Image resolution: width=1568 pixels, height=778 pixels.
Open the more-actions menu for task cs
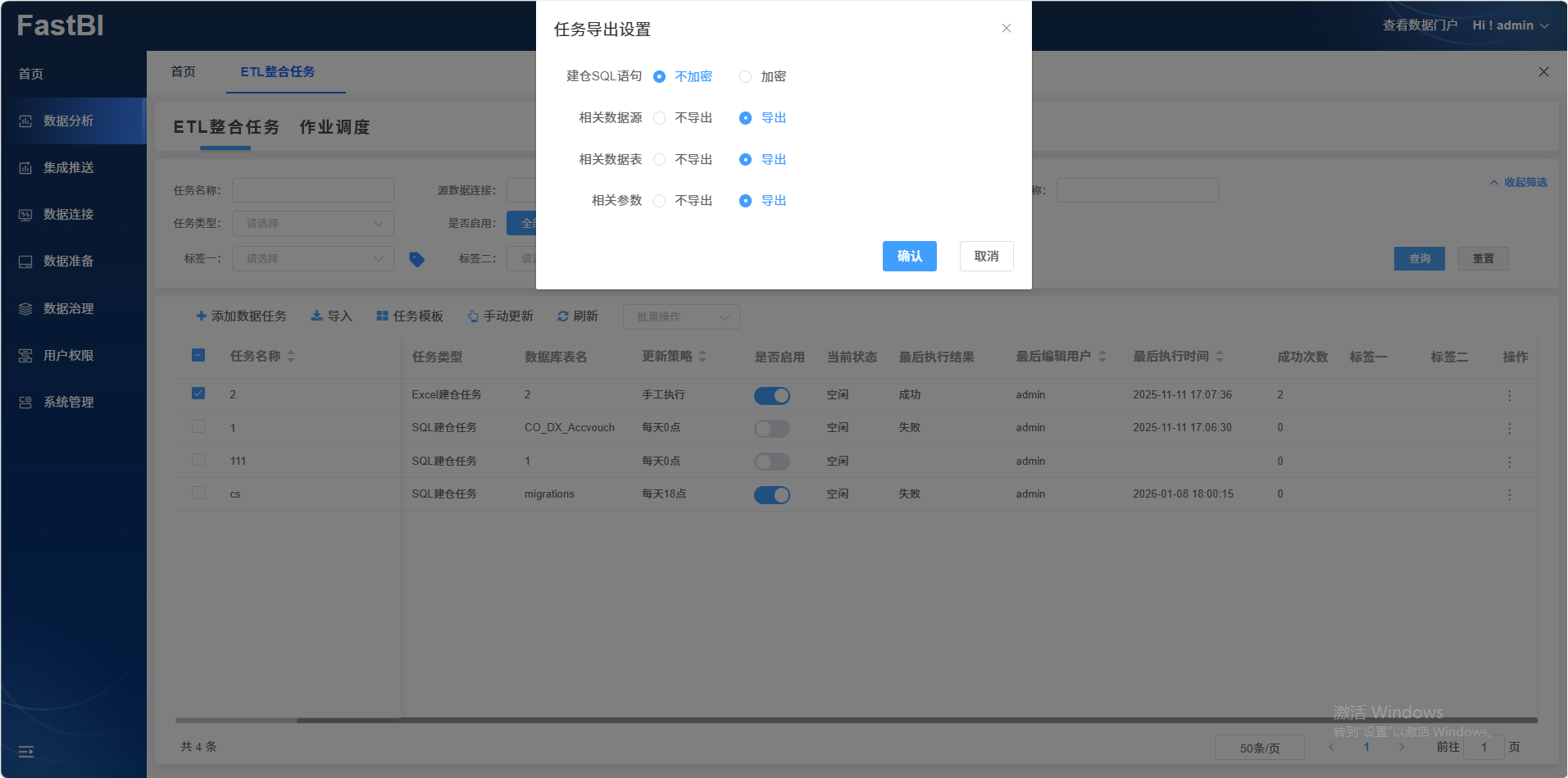point(1509,494)
